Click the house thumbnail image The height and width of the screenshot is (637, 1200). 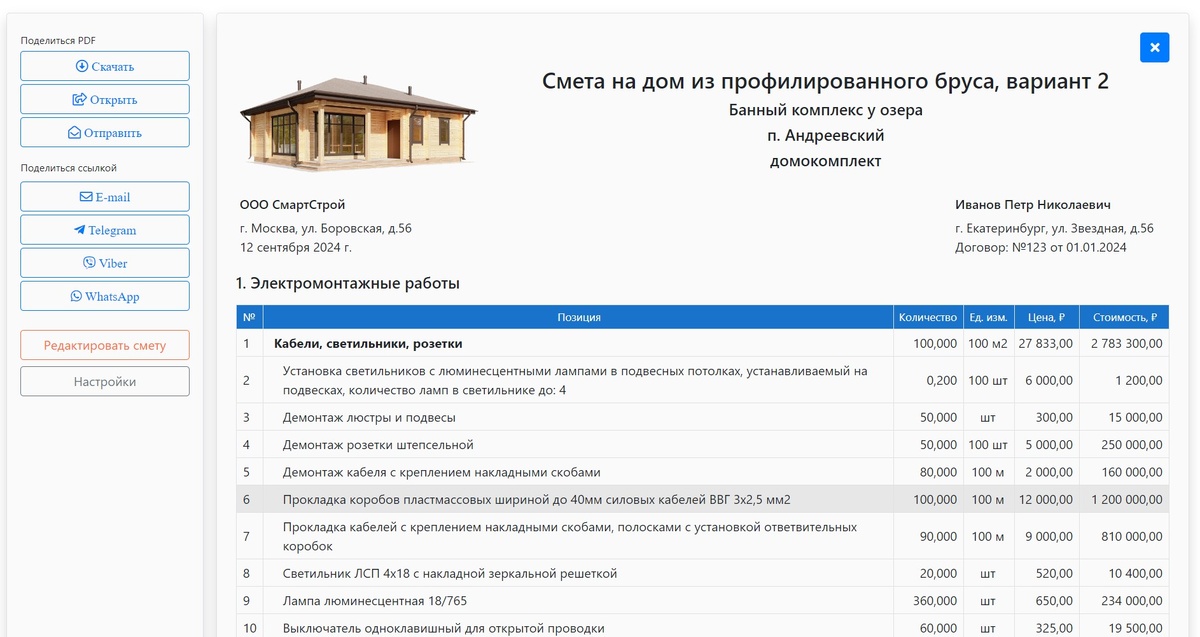pos(358,123)
